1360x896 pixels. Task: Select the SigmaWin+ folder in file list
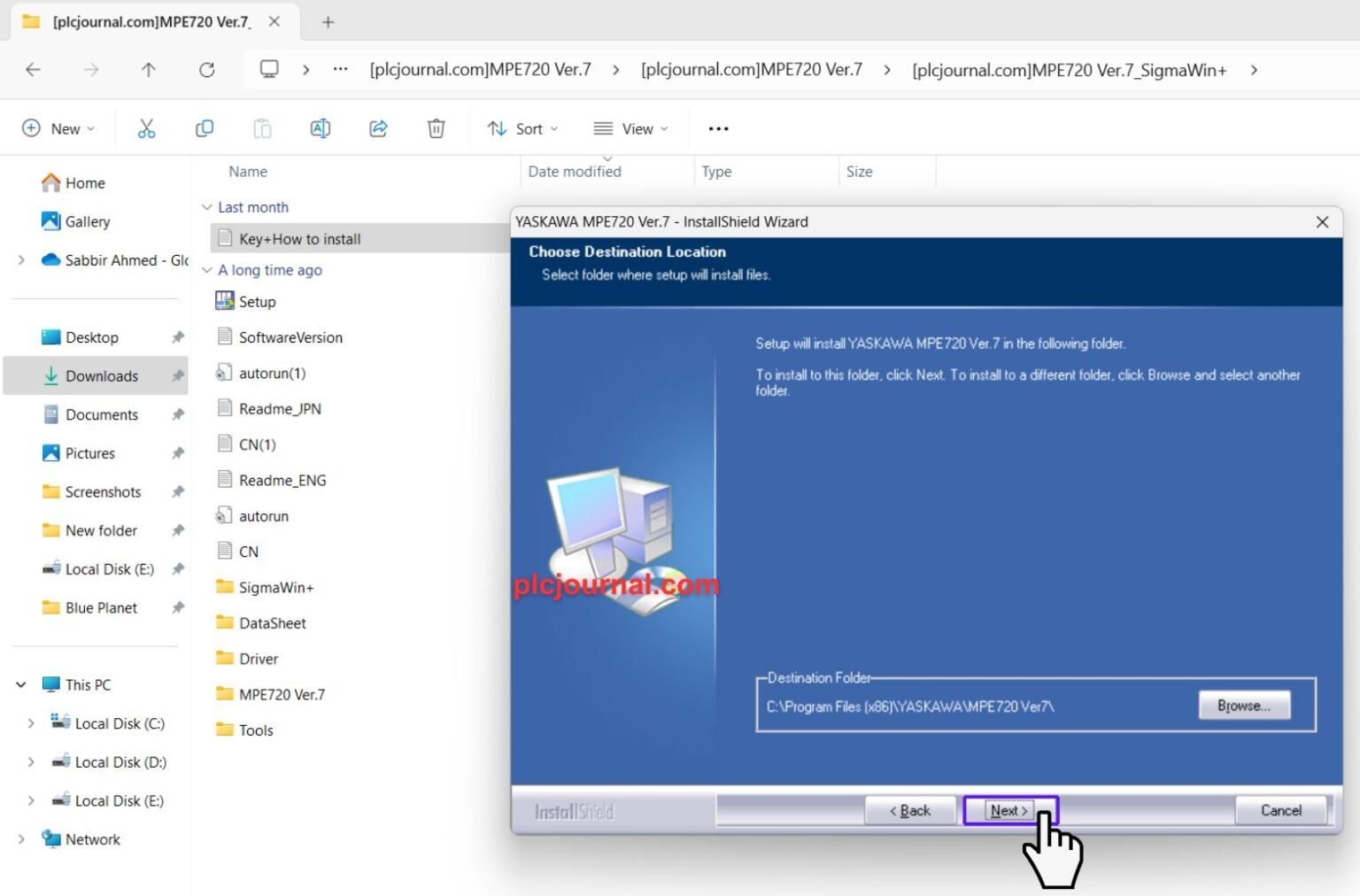pyautogui.click(x=275, y=587)
